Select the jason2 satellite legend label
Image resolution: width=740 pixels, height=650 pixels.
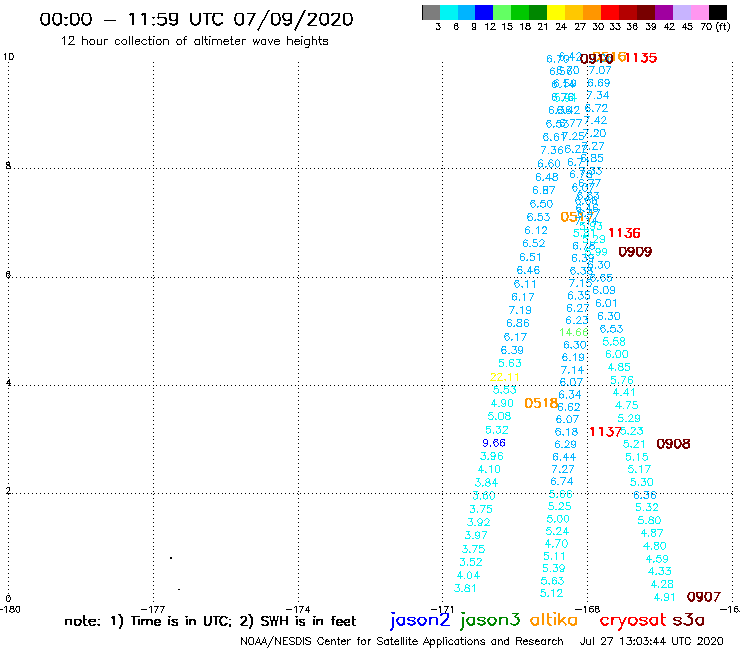(420, 620)
